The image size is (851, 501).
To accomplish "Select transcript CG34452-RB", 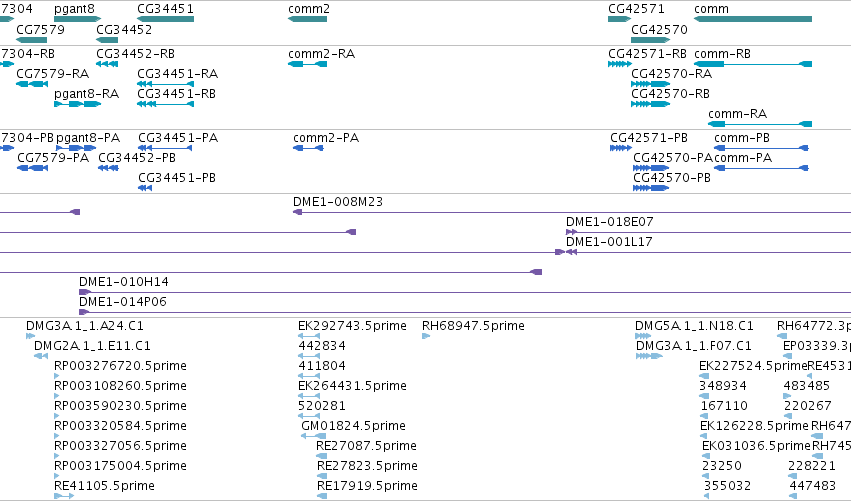I will click(x=107, y=64).
